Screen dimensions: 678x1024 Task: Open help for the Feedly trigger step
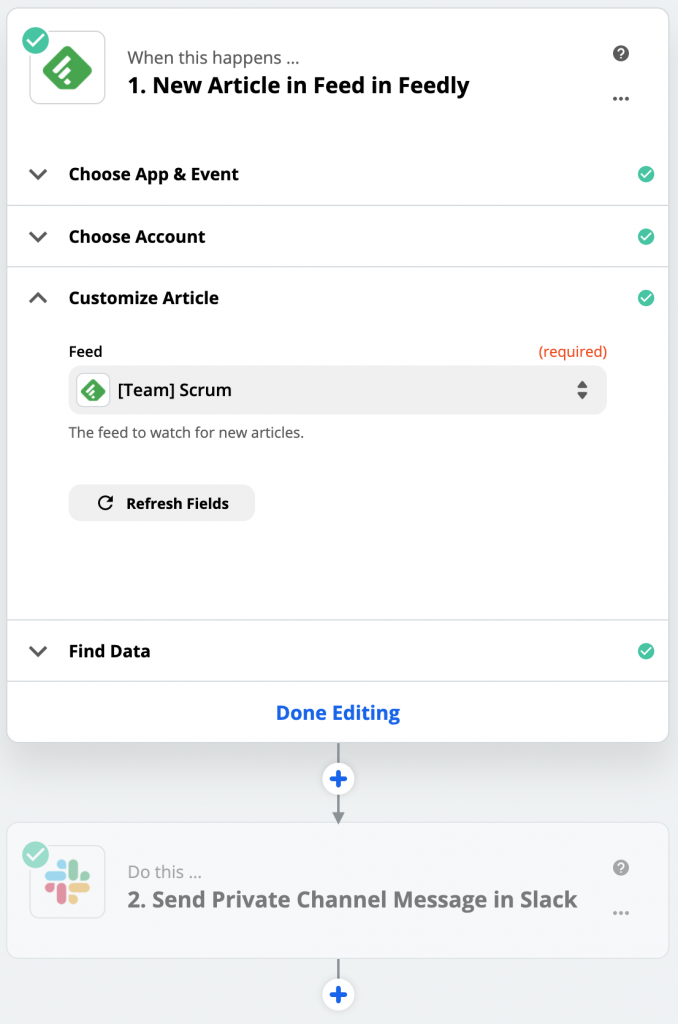point(621,54)
